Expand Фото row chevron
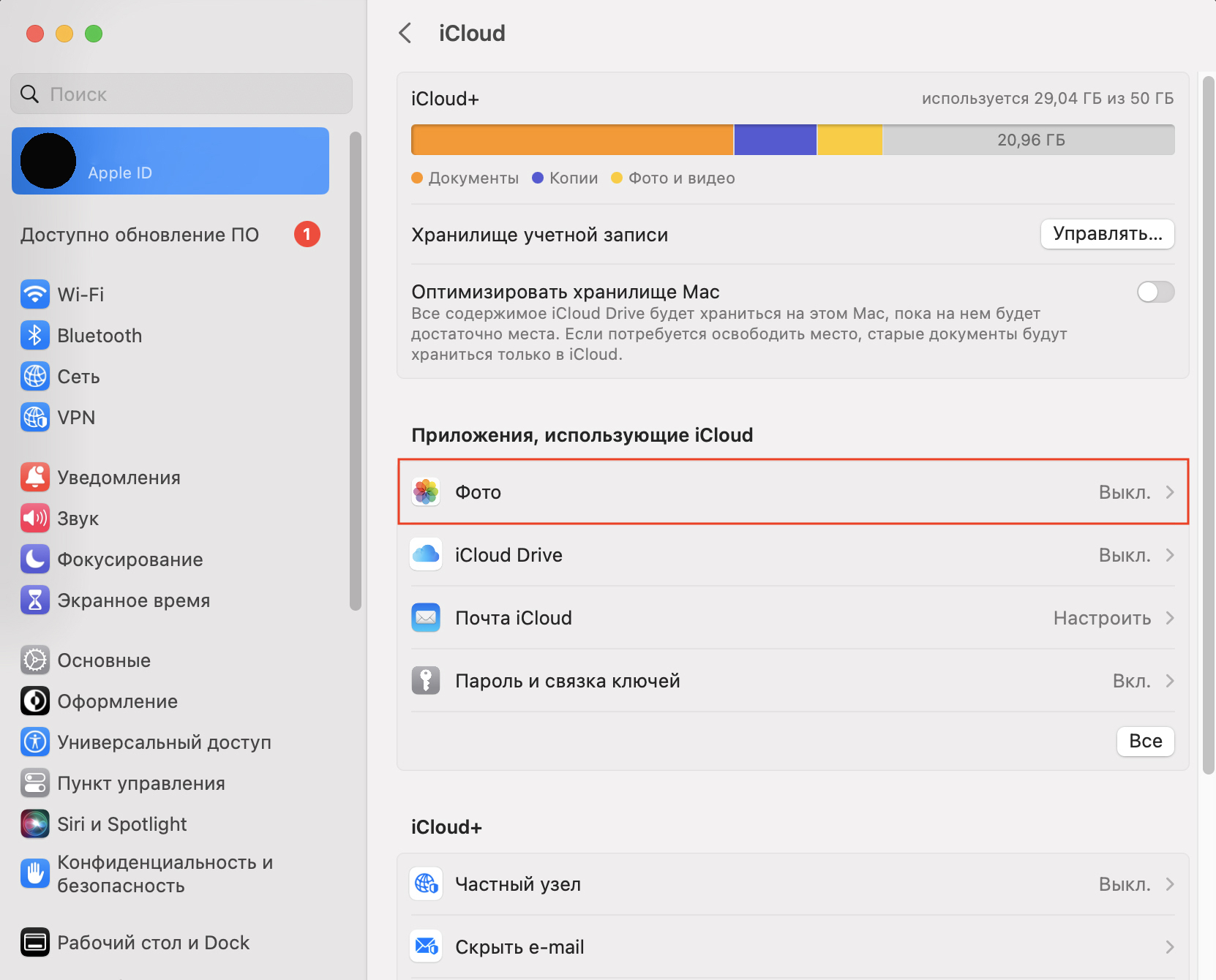1216x980 pixels. tap(1170, 492)
